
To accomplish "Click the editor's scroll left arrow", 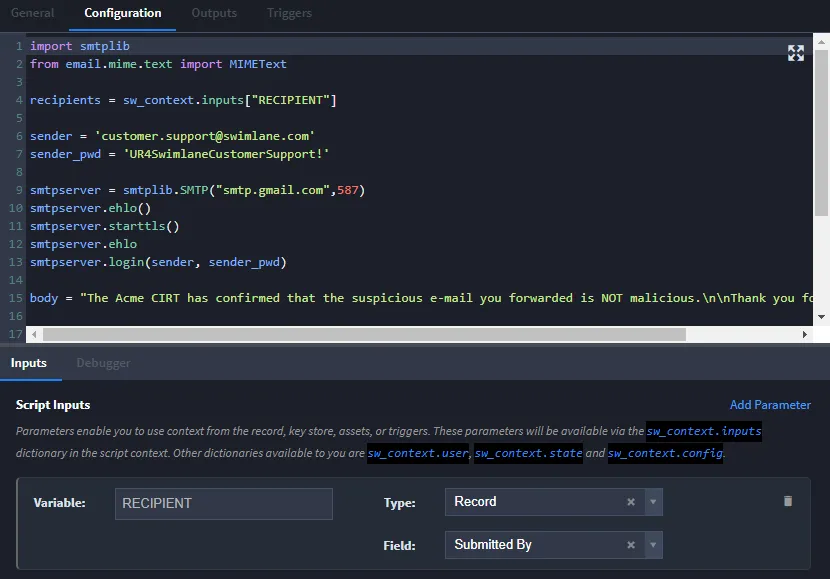I will [x=34, y=334].
